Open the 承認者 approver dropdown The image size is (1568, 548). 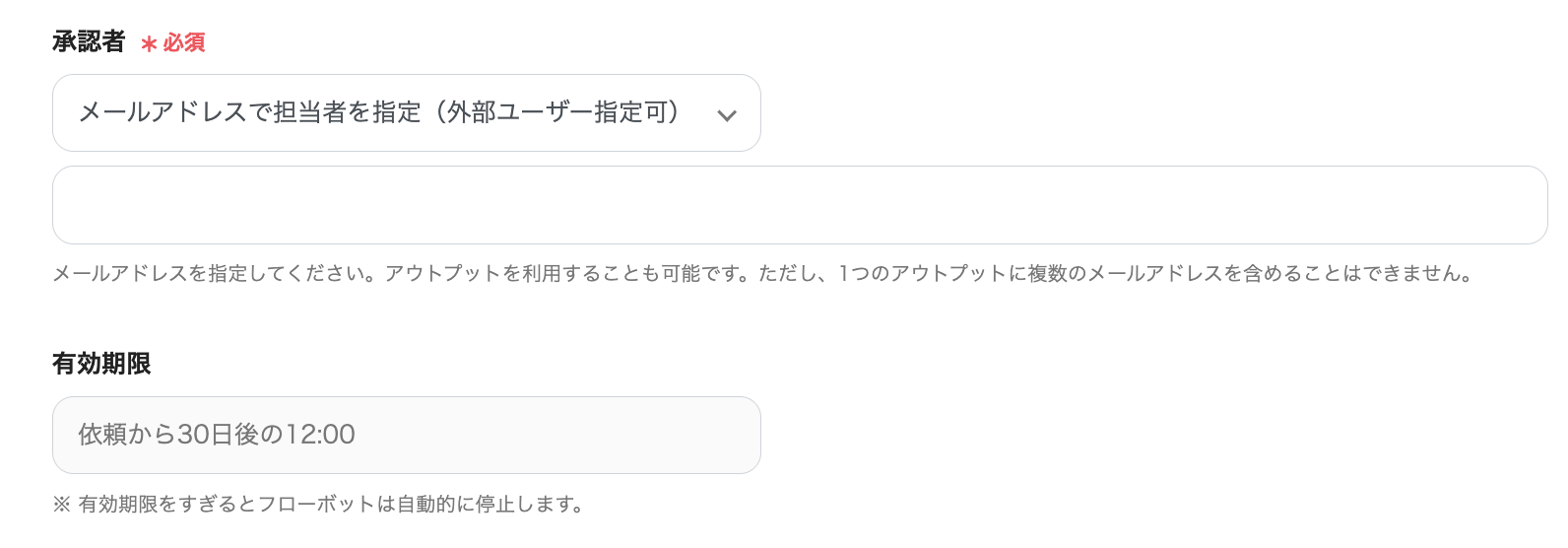coord(406,113)
